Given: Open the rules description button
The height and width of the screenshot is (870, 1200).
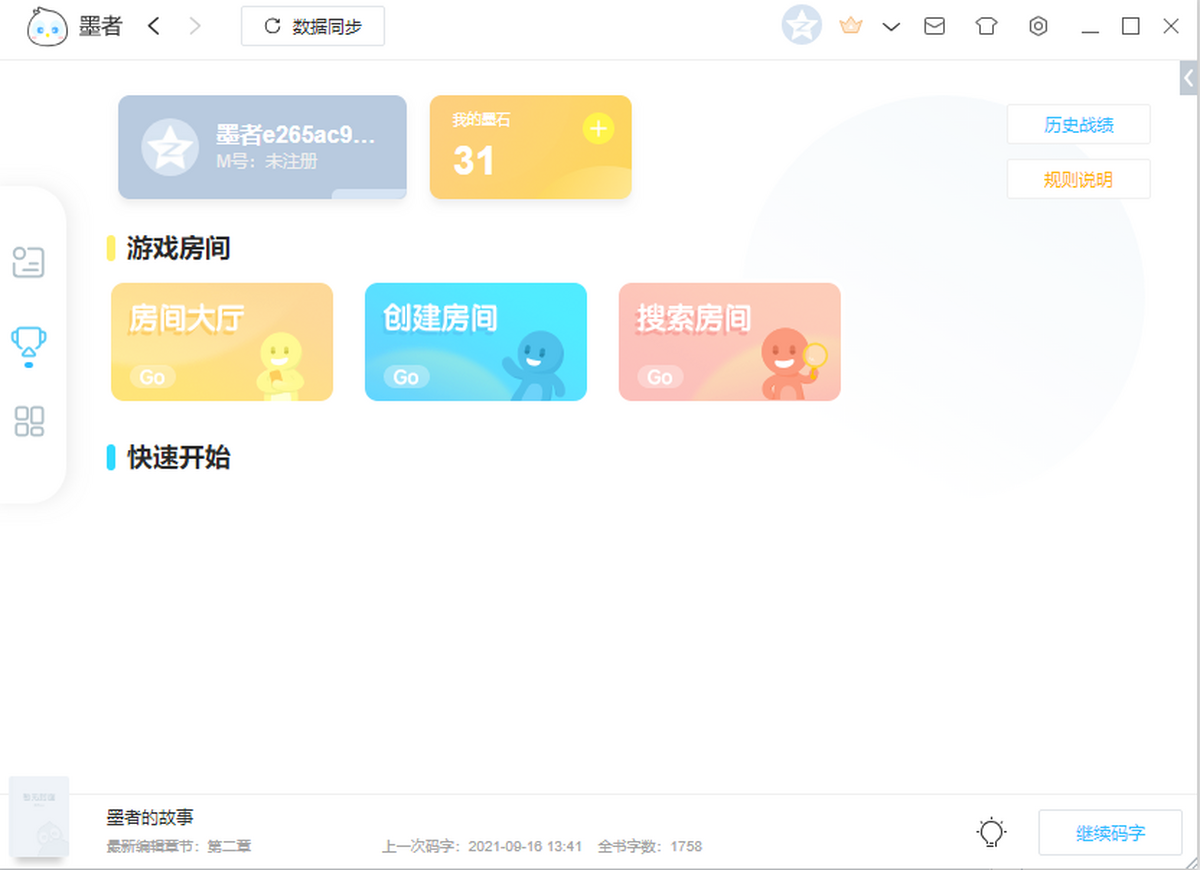Looking at the screenshot, I should [x=1078, y=180].
